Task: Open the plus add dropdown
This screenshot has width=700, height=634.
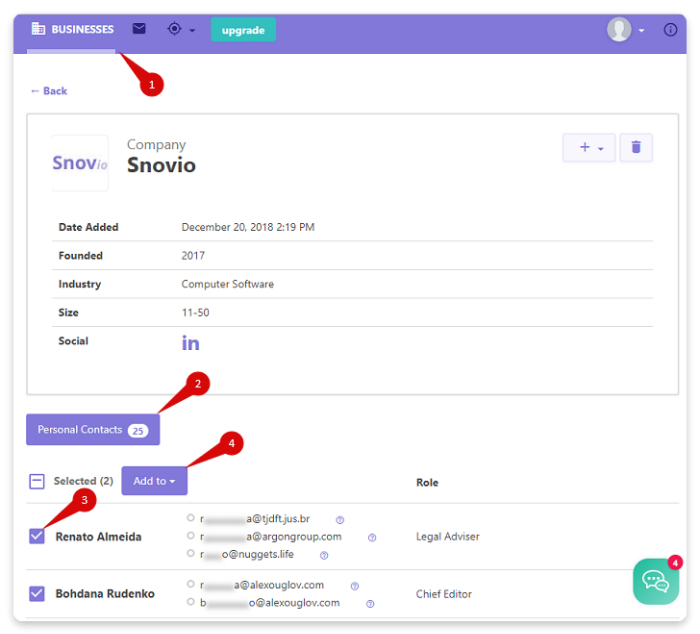Action: coord(589,147)
